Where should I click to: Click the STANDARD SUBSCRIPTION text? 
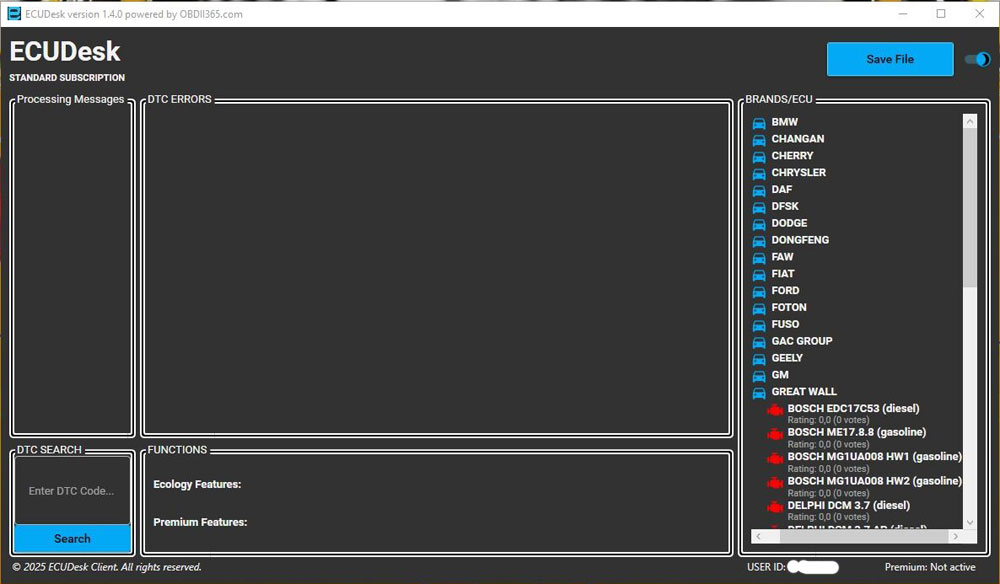(x=67, y=78)
